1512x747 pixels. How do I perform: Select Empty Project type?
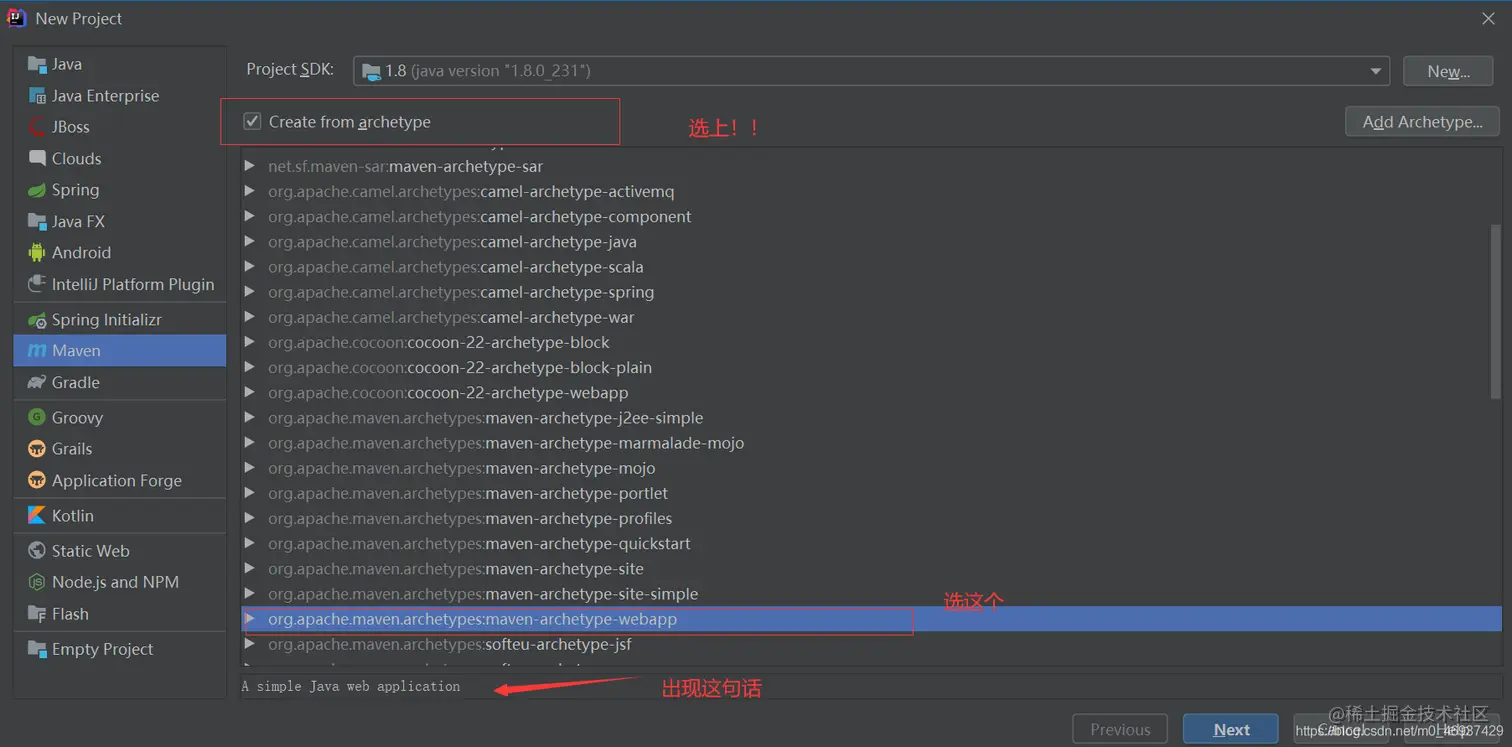tap(120, 649)
